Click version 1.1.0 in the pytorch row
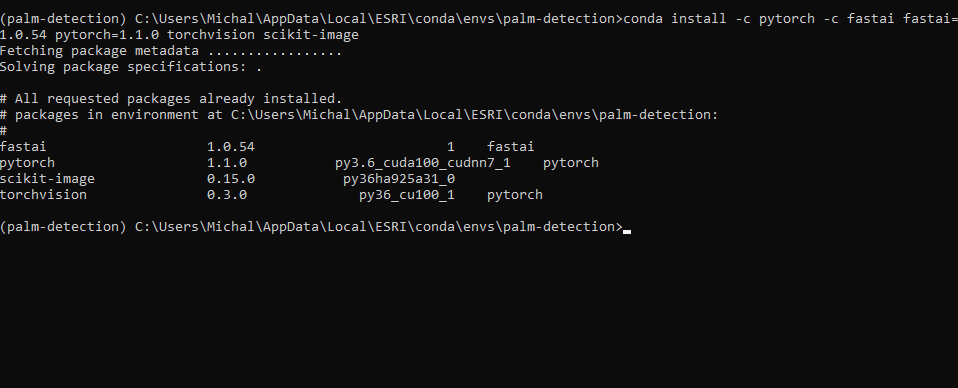The height and width of the screenshot is (388, 958). (227, 163)
